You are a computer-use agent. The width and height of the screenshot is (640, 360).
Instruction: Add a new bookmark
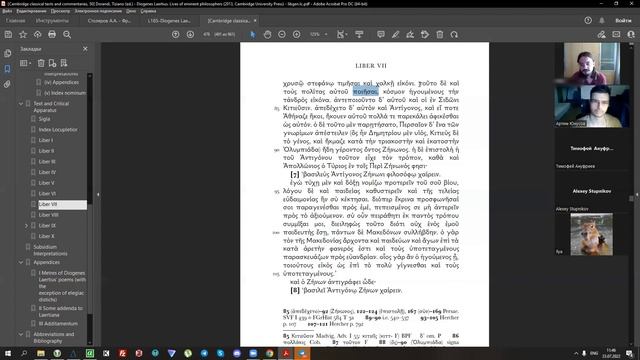coord(52,63)
